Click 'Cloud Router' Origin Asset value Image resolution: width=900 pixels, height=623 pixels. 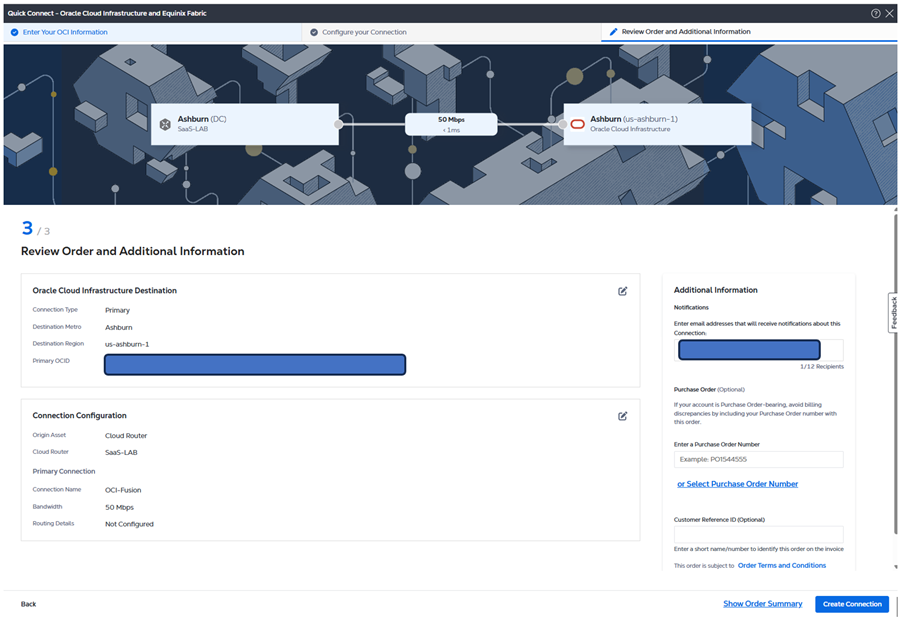coord(126,436)
